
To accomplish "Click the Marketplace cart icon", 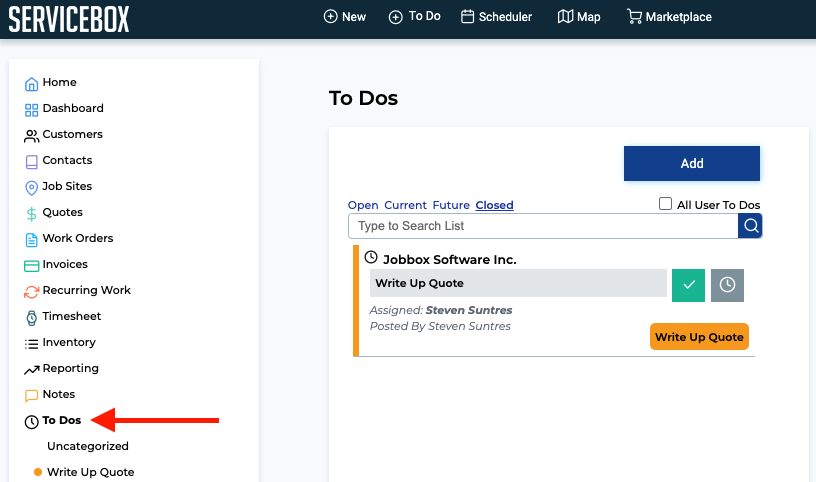I will tap(634, 17).
